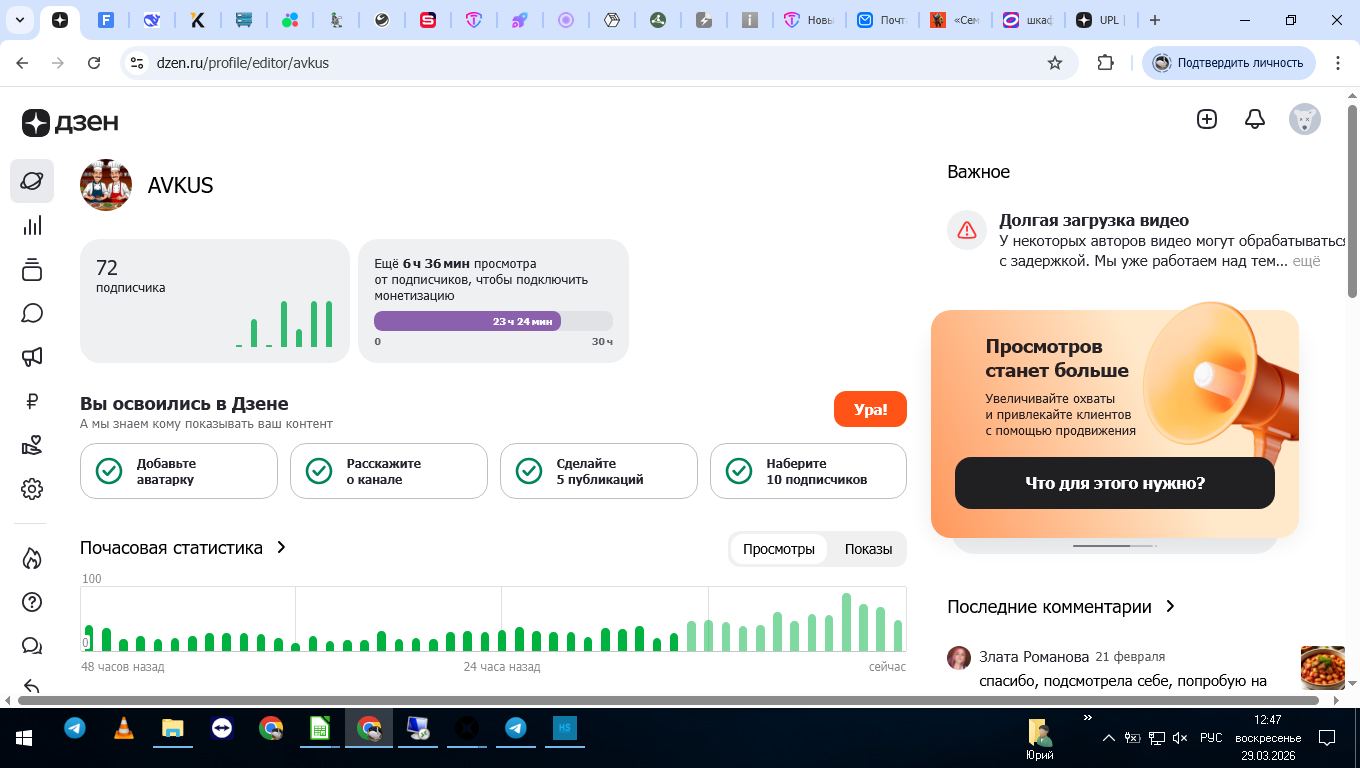Switch to the UPL browser tab

pos(1099,20)
